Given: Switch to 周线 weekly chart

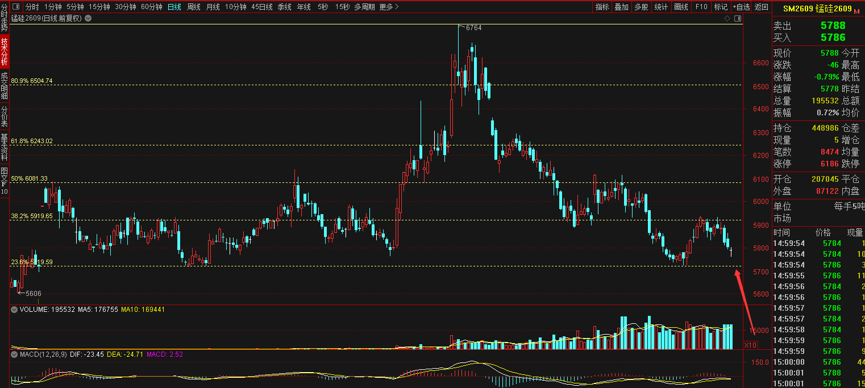Looking at the screenshot, I should [x=194, y=7].
